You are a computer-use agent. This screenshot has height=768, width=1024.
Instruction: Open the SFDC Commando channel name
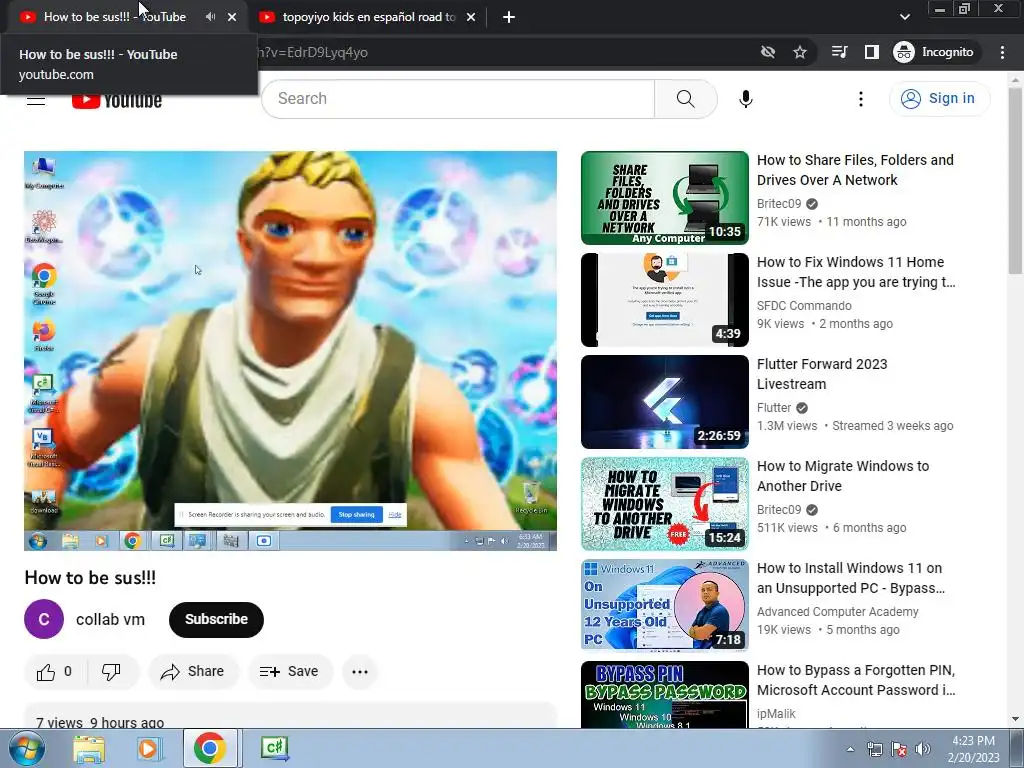804,306
